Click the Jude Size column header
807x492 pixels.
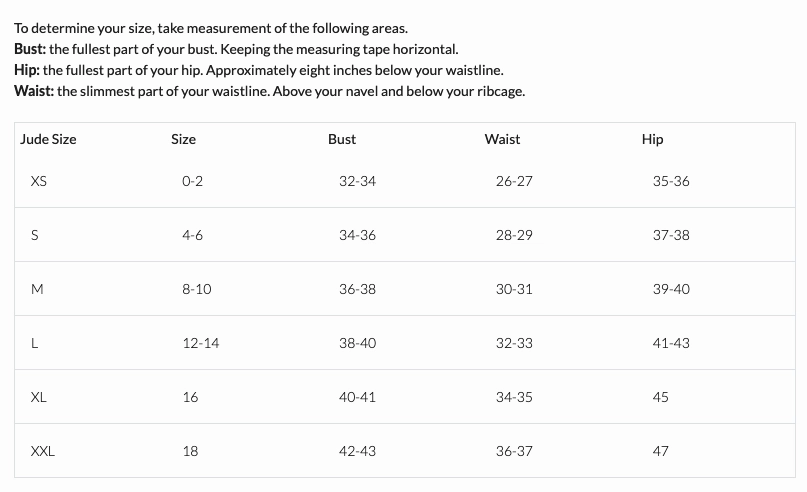pos(48,139)
